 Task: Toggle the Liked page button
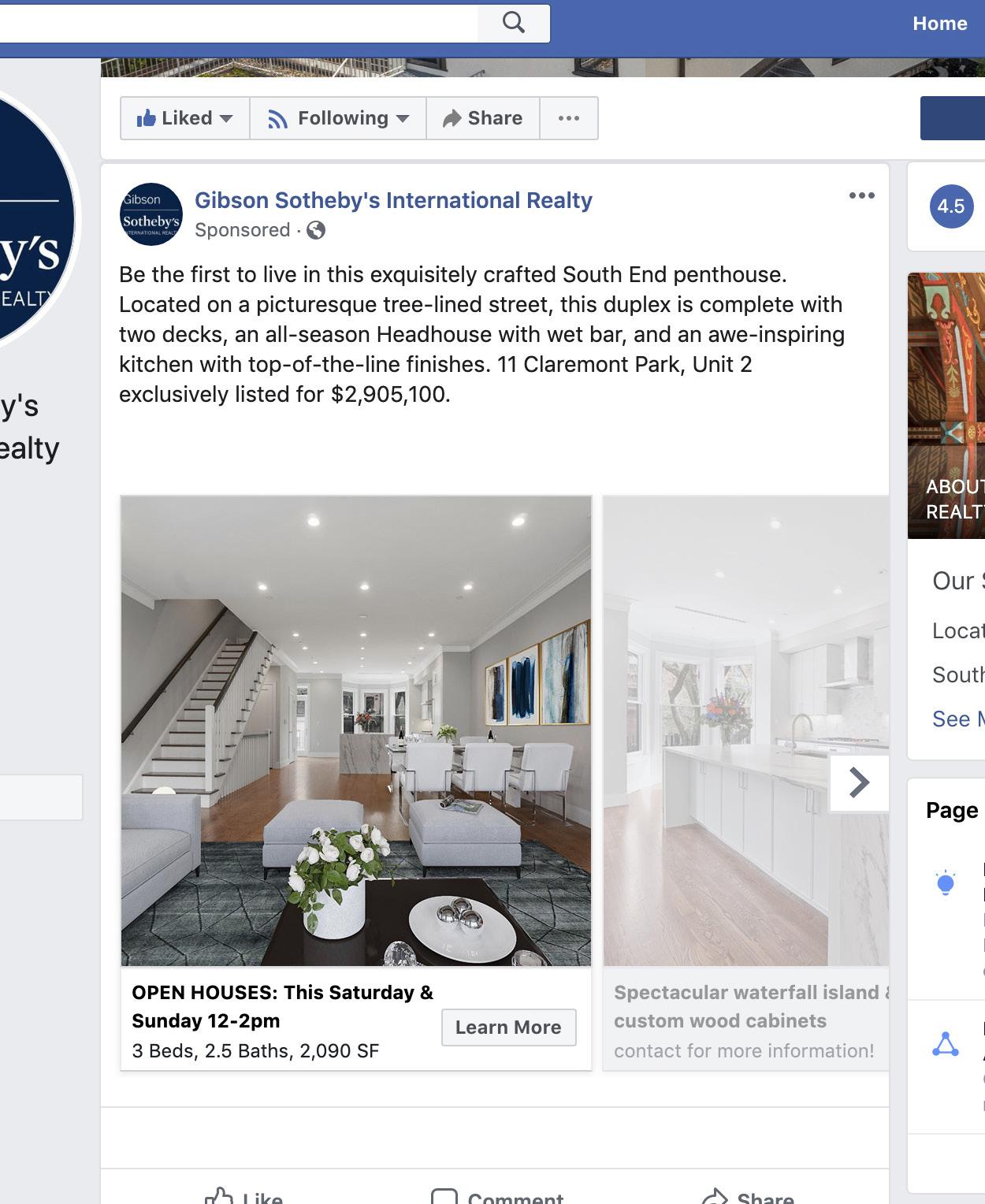tap(174, 118)
